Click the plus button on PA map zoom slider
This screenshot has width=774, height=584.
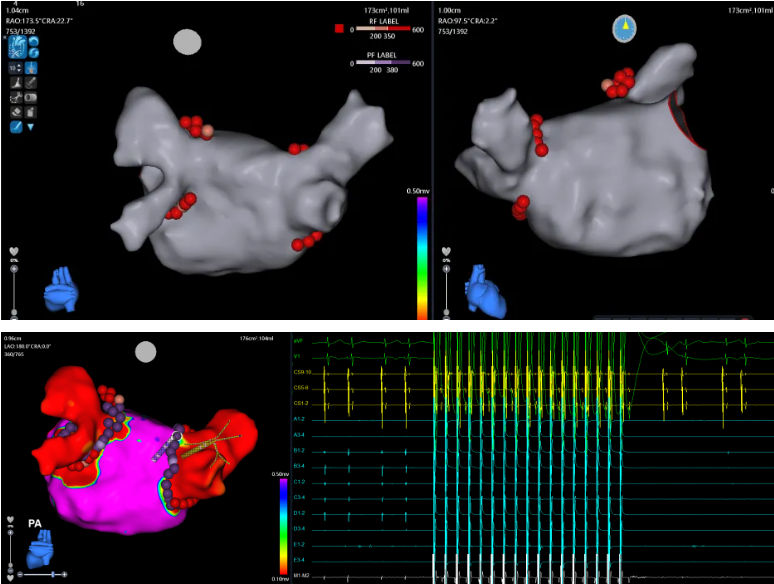point(64,574)
